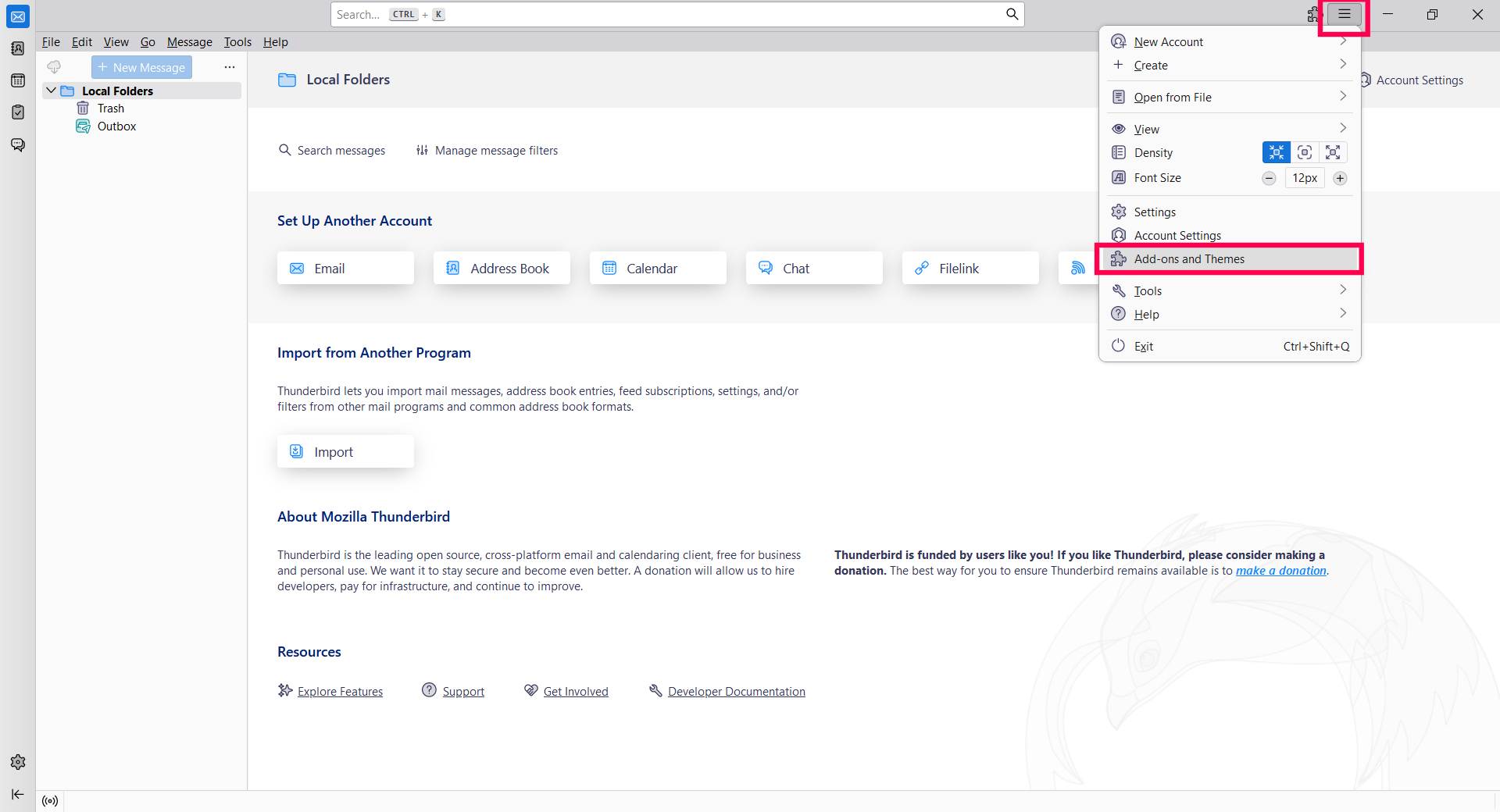Expand the New Account submenu
1500x812 pixels.
pyautogui.click(x=1230, y=41)
